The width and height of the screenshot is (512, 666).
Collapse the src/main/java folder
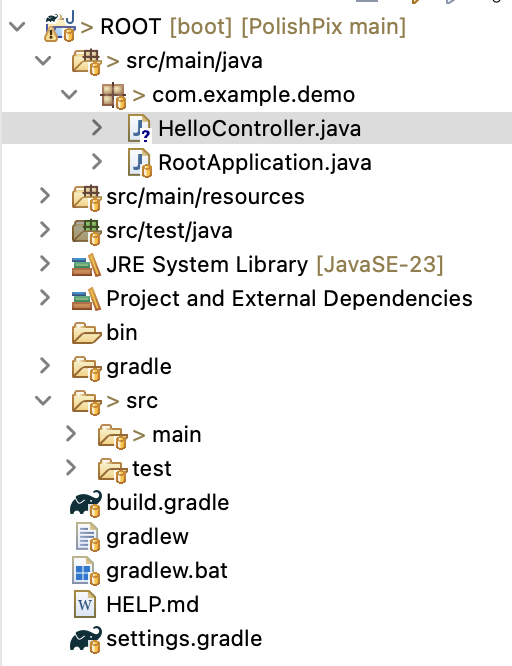43,61
